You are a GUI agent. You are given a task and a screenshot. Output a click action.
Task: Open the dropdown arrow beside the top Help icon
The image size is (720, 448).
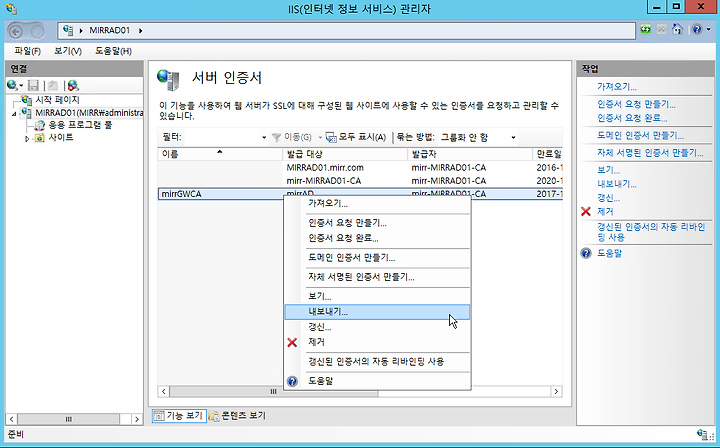click(x=709, y=30)
